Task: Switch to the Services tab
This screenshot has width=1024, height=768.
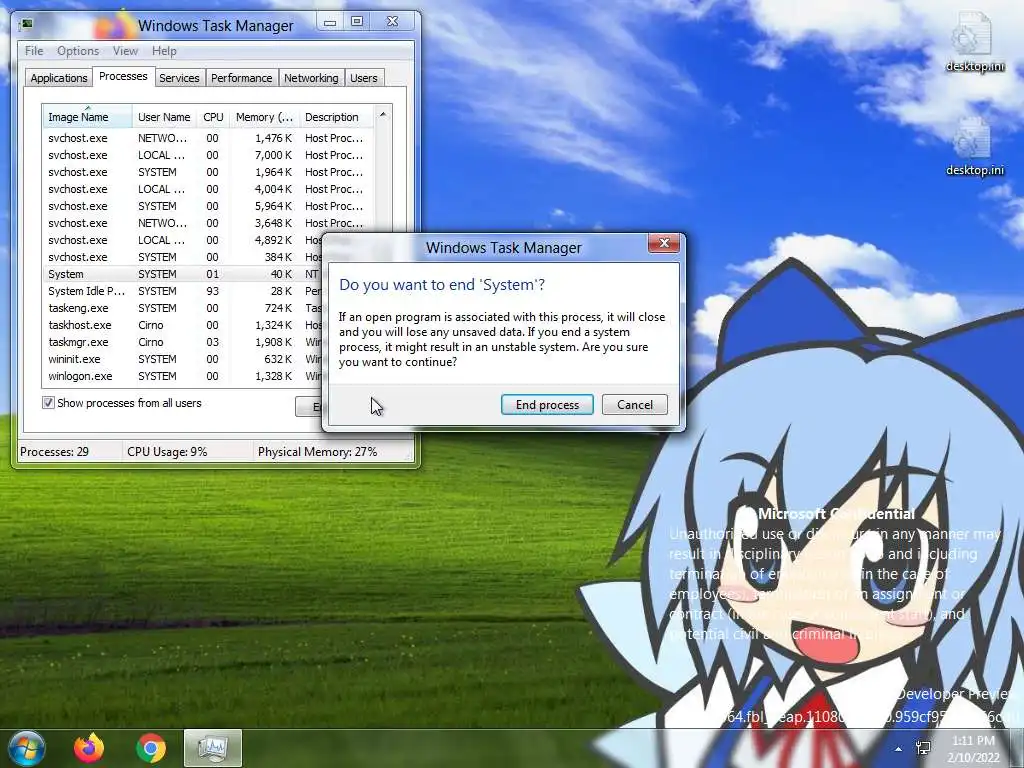Action: click(x=179, y=78)
